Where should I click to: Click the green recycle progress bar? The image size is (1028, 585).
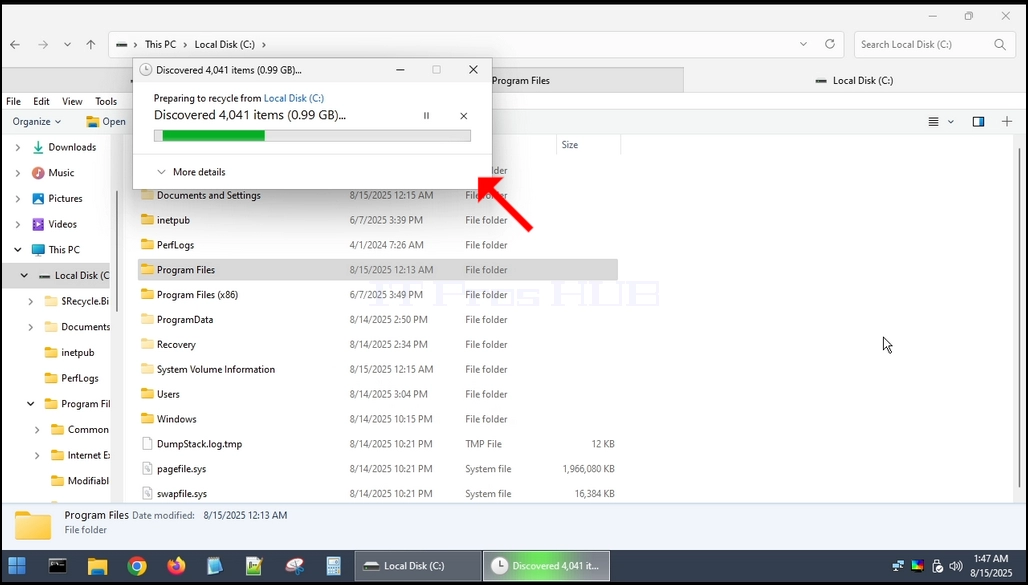pyautogui.click(x=312, y=136)
